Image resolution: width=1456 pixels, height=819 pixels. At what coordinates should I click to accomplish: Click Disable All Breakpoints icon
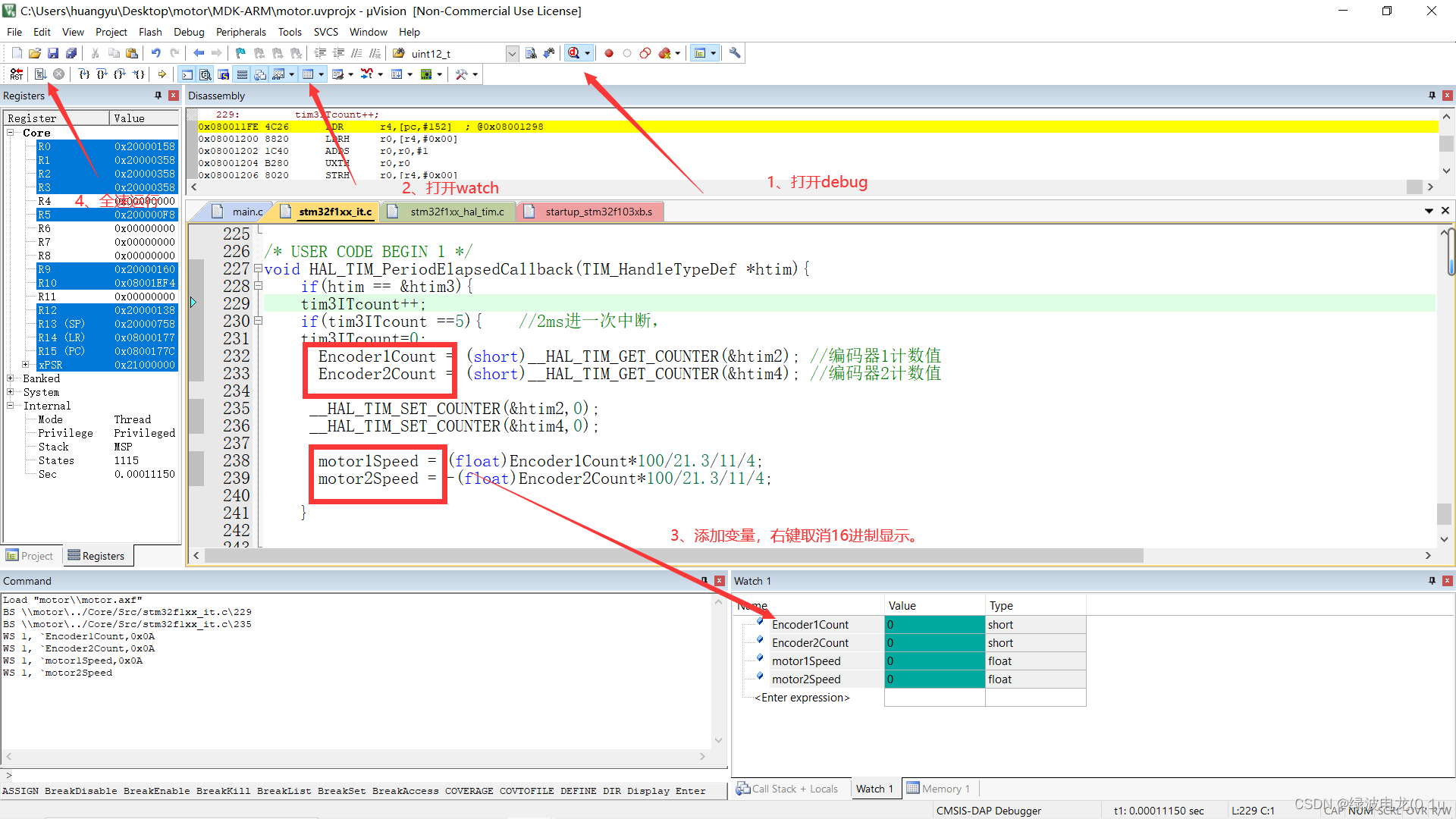coord(645,53)
